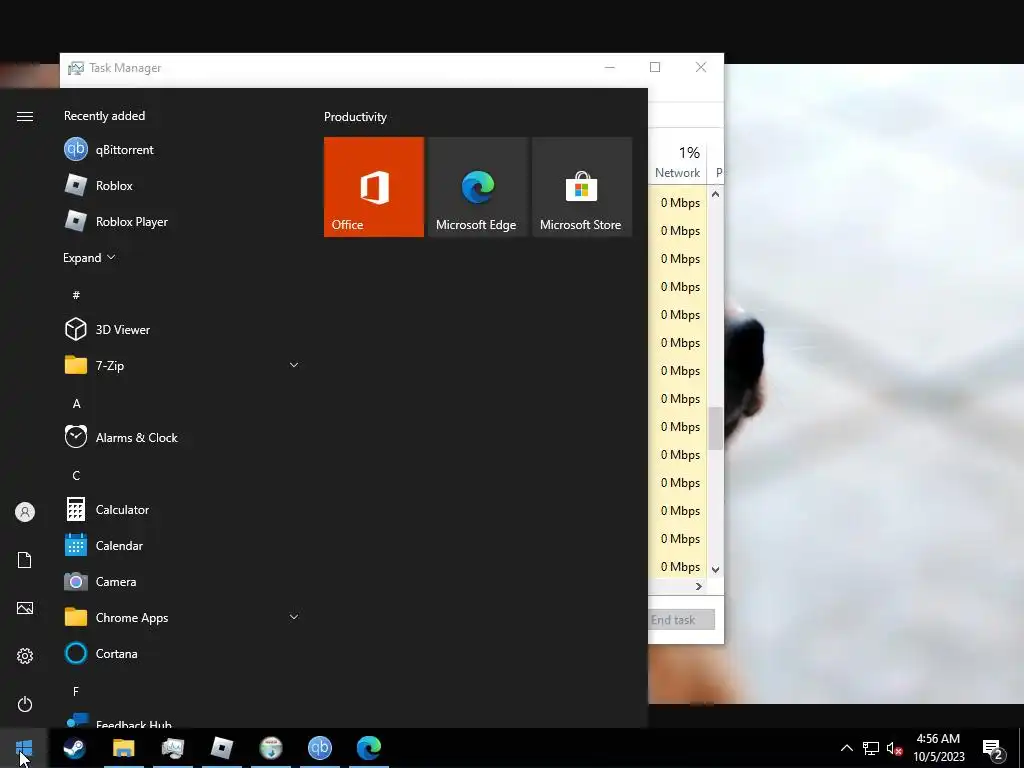The image size is (1024, 768).
Task: Open the notification Action Center
Action: (993, 748)
